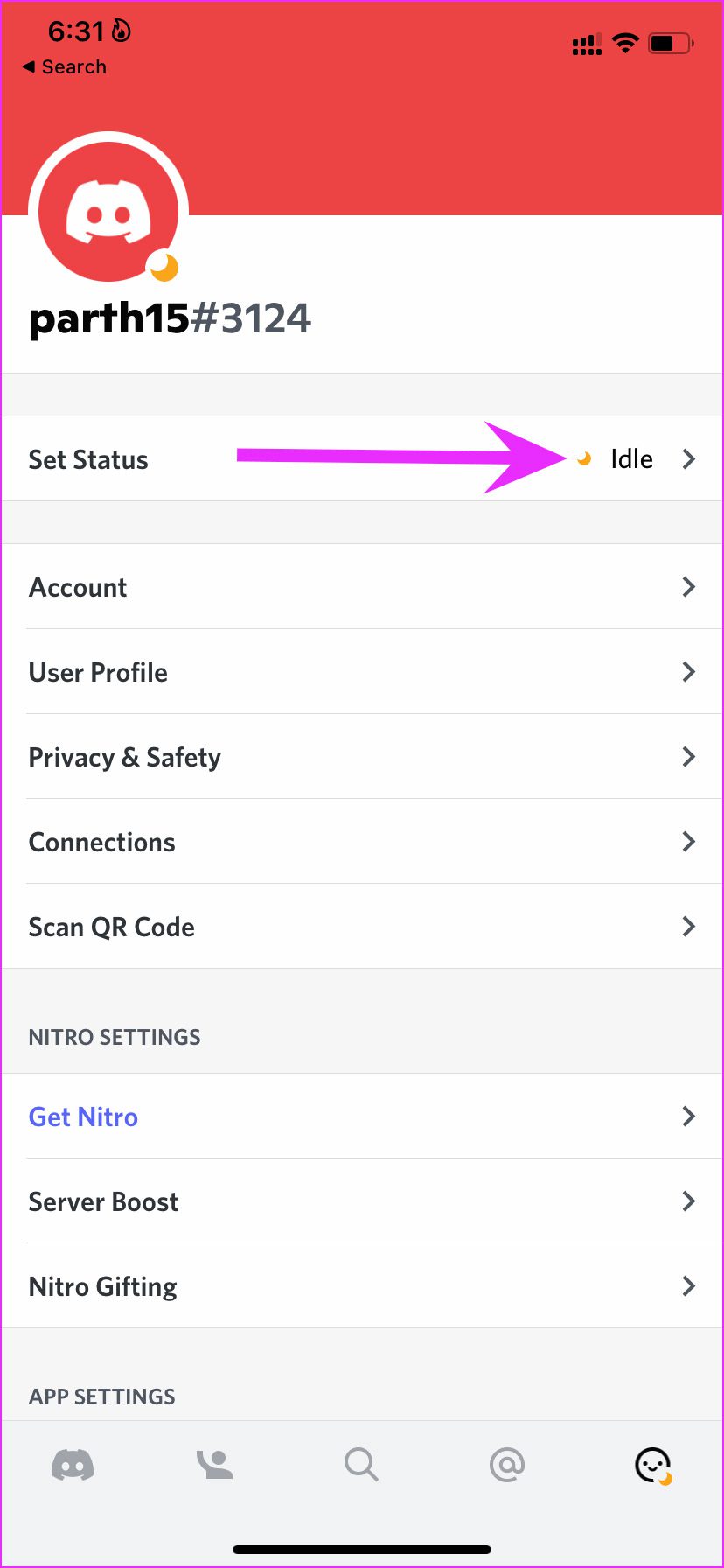Go back to Search
The width and height of the screenshot is (724, 1568).
pyautogui.click(x=65, y=67)
